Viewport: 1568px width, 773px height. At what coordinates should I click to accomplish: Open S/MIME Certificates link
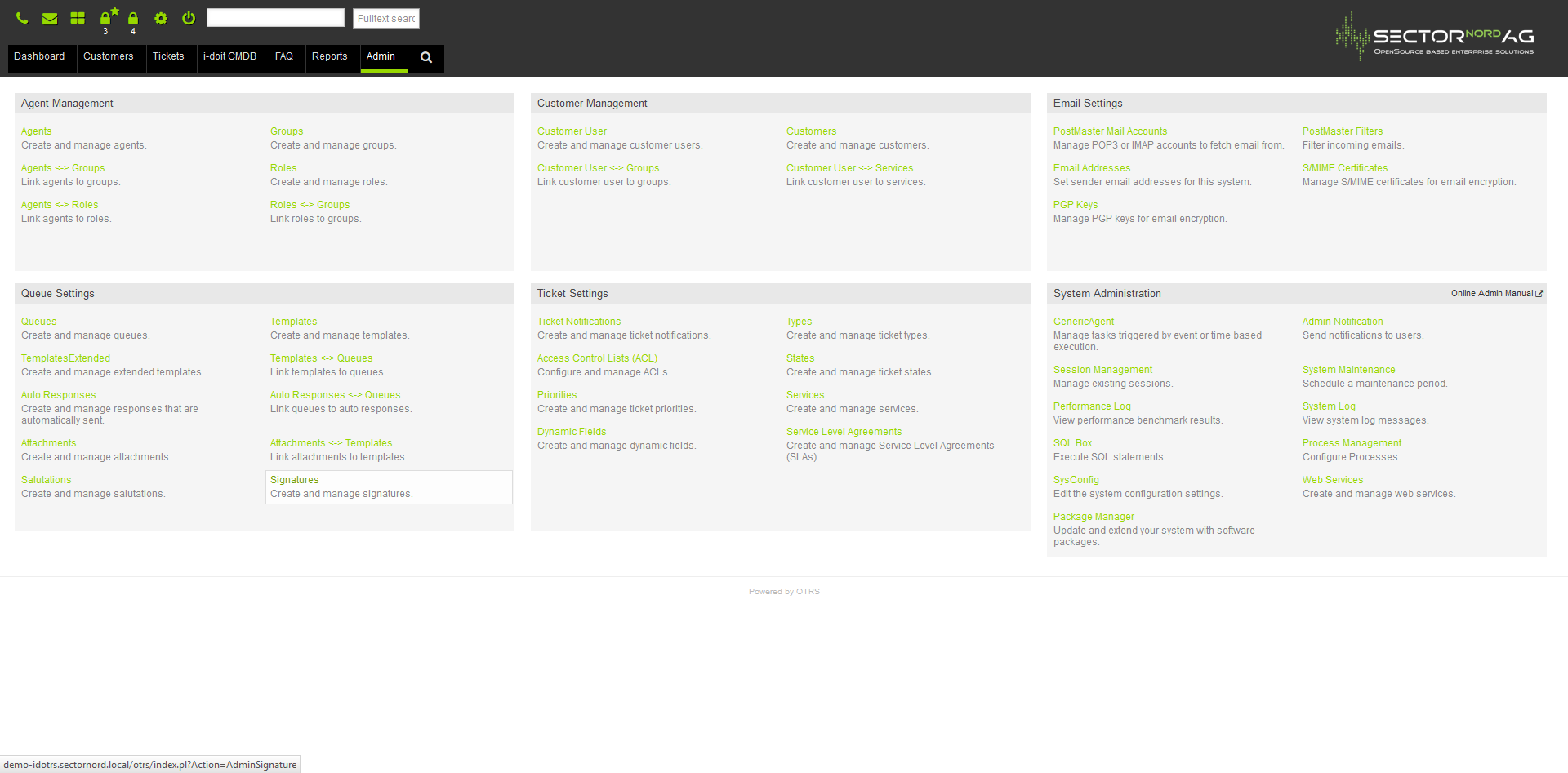click(x=1345, y=168)
